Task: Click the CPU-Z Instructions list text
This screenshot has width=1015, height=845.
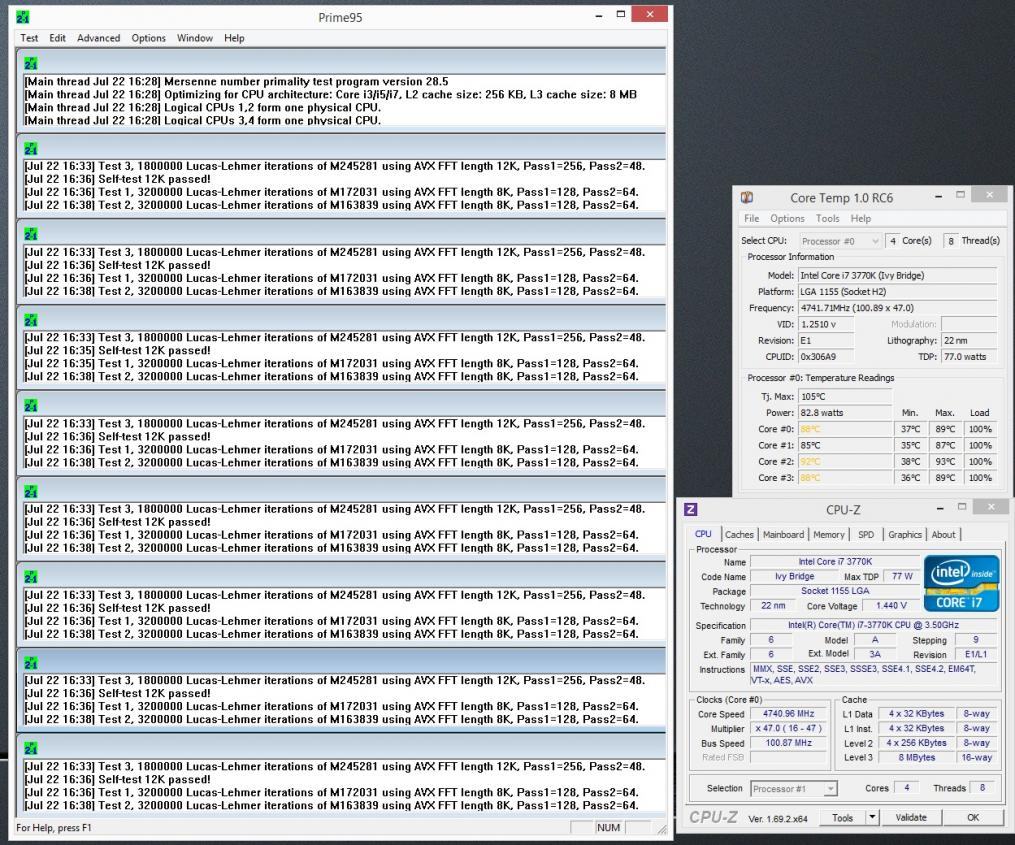Action: [873, 675]
